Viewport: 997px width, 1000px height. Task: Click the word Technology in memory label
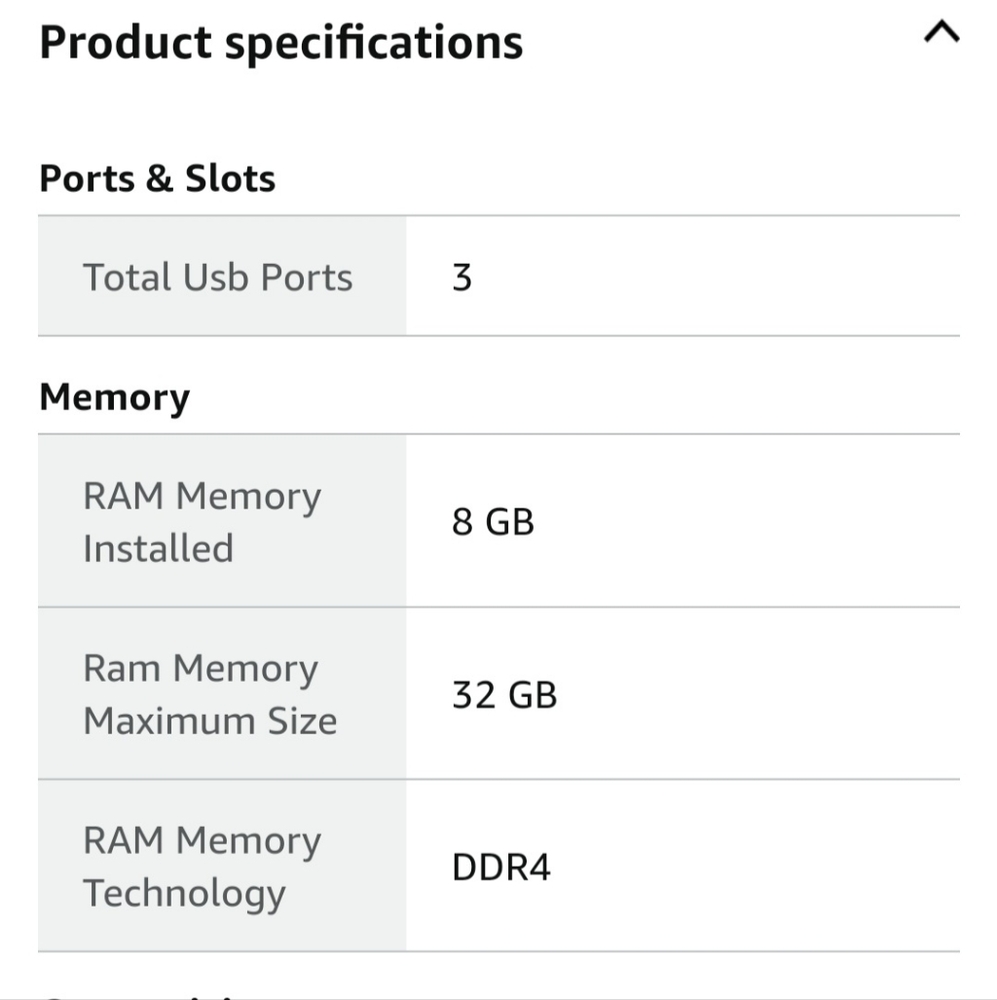(x=184, y=894)
